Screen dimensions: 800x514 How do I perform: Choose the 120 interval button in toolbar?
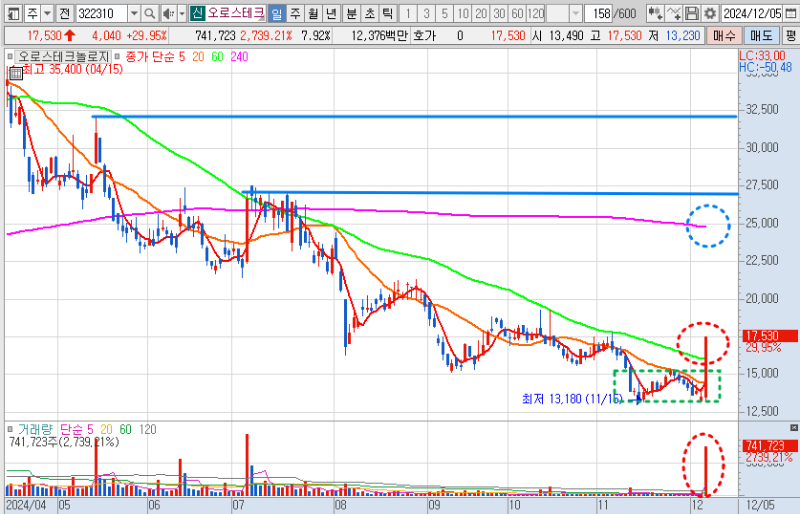click(536, 13)
